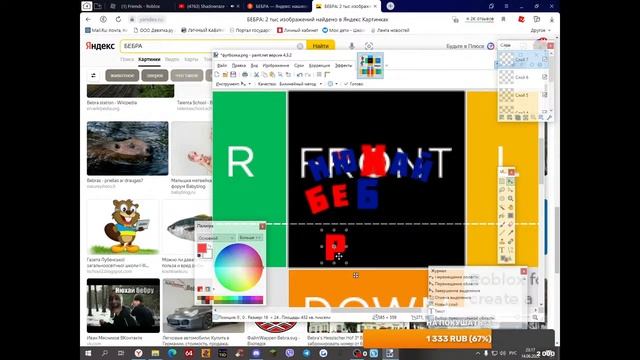Toggle visibility checkbox of Слой 7
Image resolution: width=640 pixels, height=360 pixels.
(544, 60)
